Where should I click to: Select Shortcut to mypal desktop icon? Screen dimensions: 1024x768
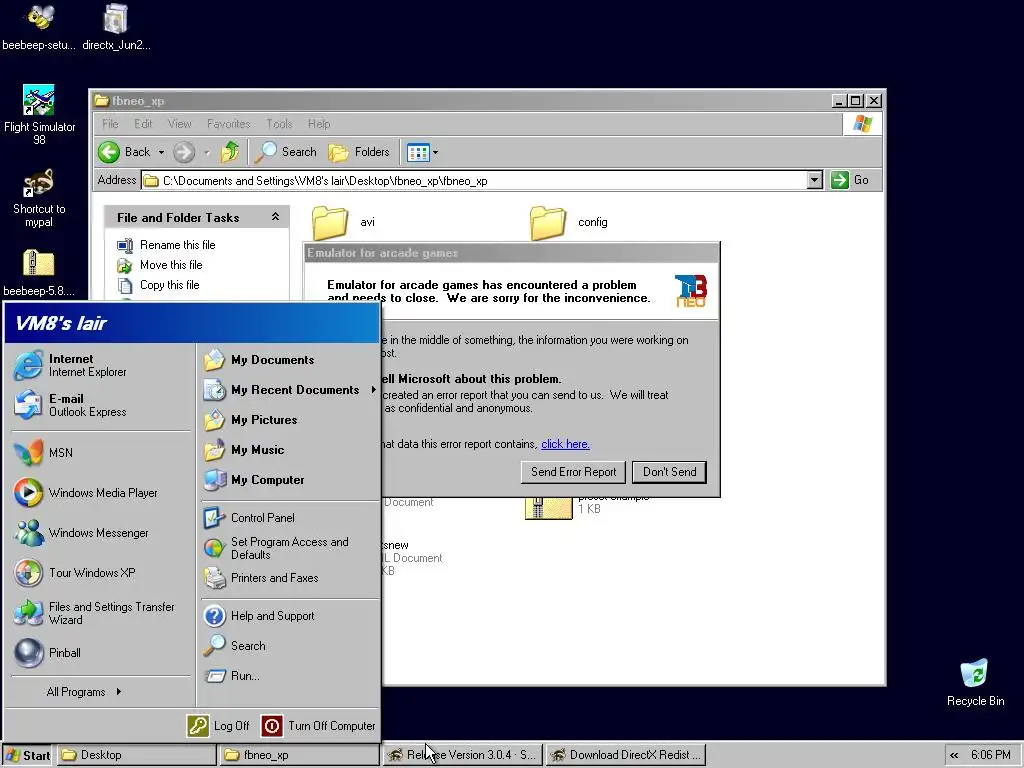pyautogui.click(x=39, y=199)
